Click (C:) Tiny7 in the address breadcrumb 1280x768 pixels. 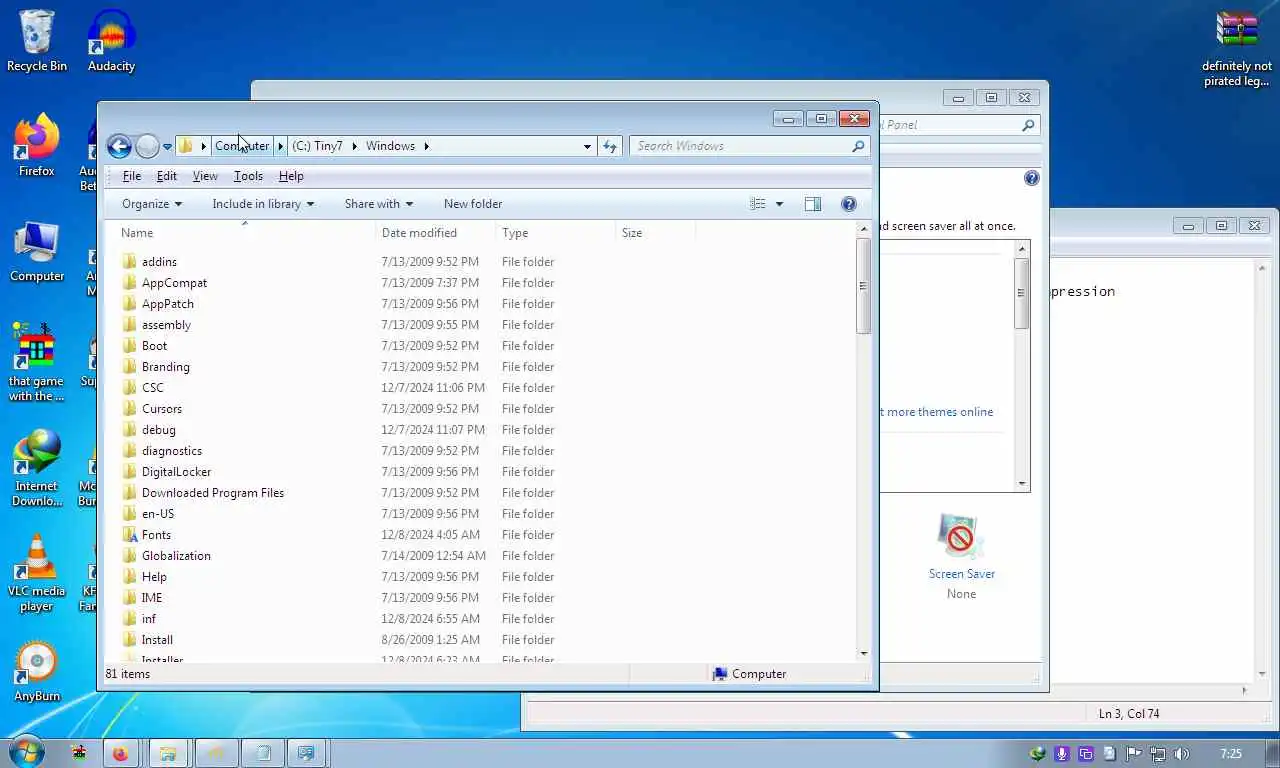point(317,146)
